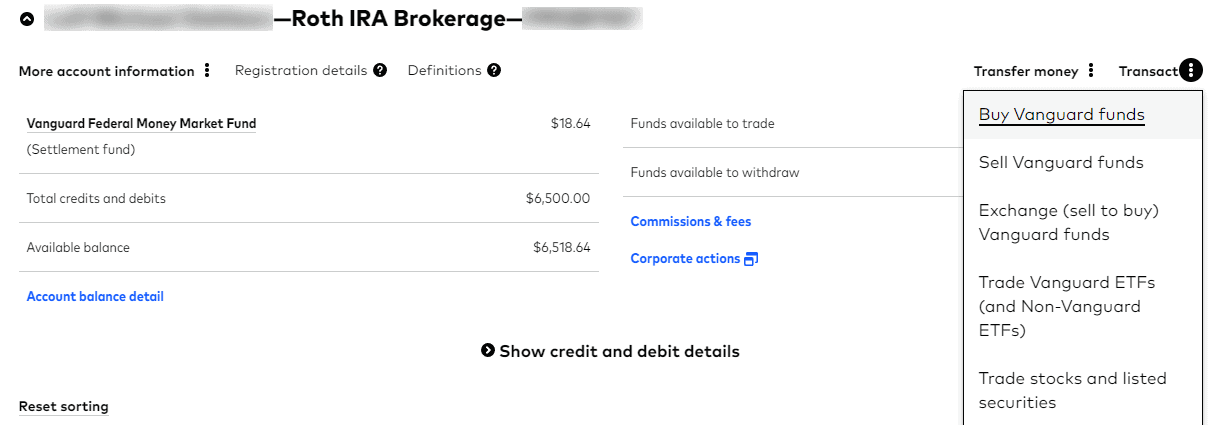Click the Transact three-dot circle icon
Image resolution: width=1211 pixels, height=425 pixels.
coord(1191,70)
